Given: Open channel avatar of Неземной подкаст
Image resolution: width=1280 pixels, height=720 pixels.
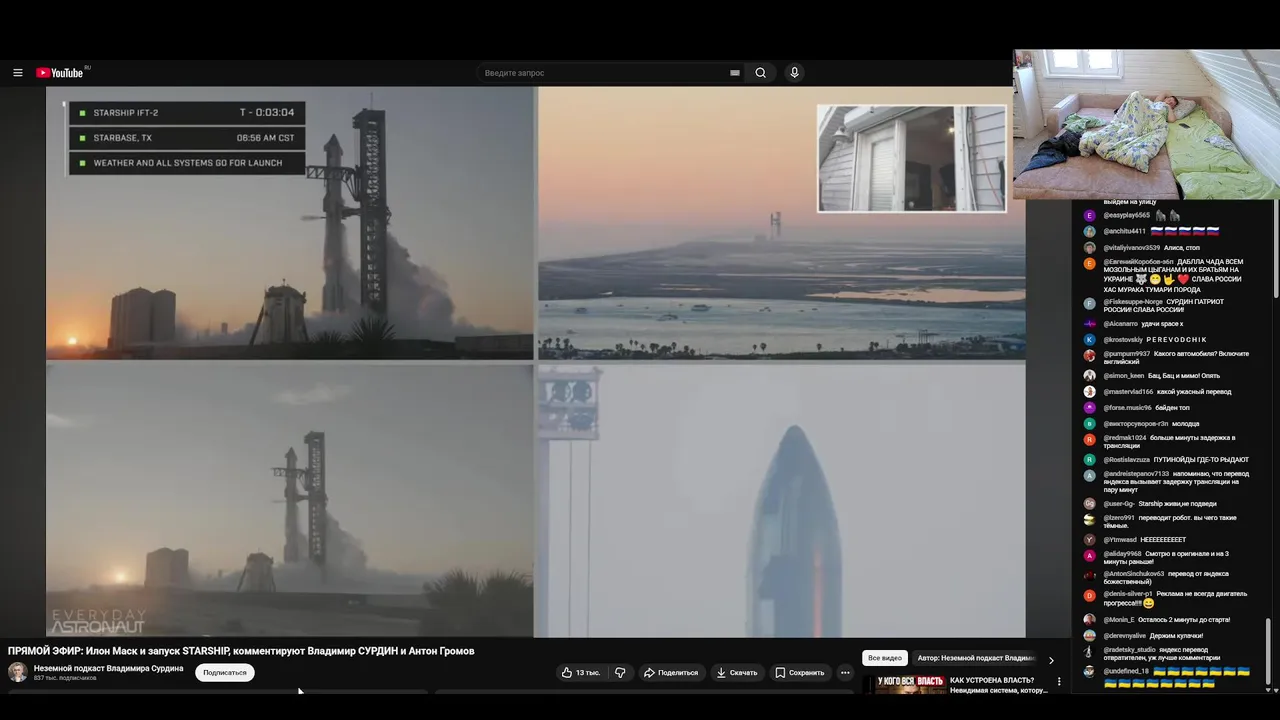Looking at the screenshot, I should pyautogui.click(x=18, y=672).
